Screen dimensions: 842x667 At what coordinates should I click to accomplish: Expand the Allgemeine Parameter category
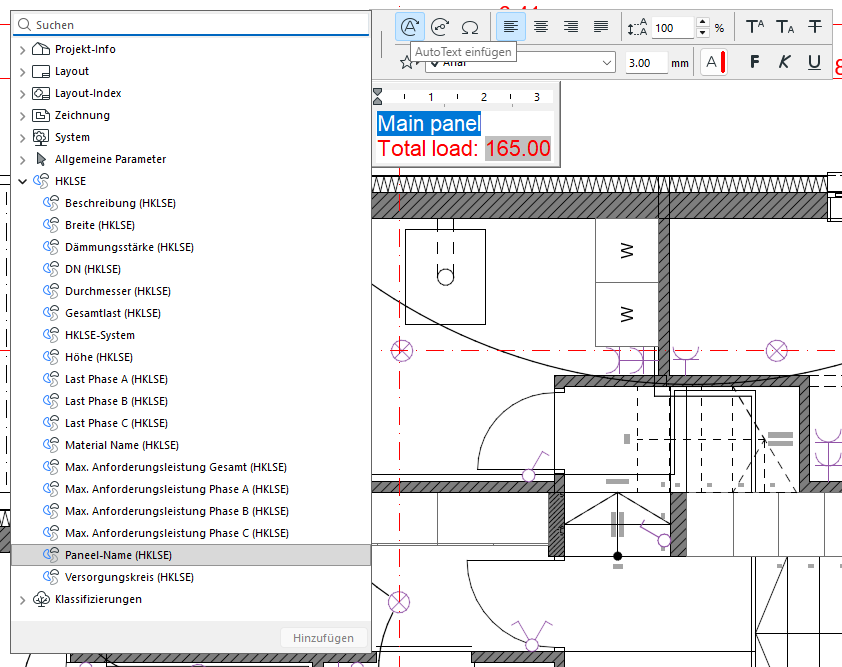pos(22,160)
